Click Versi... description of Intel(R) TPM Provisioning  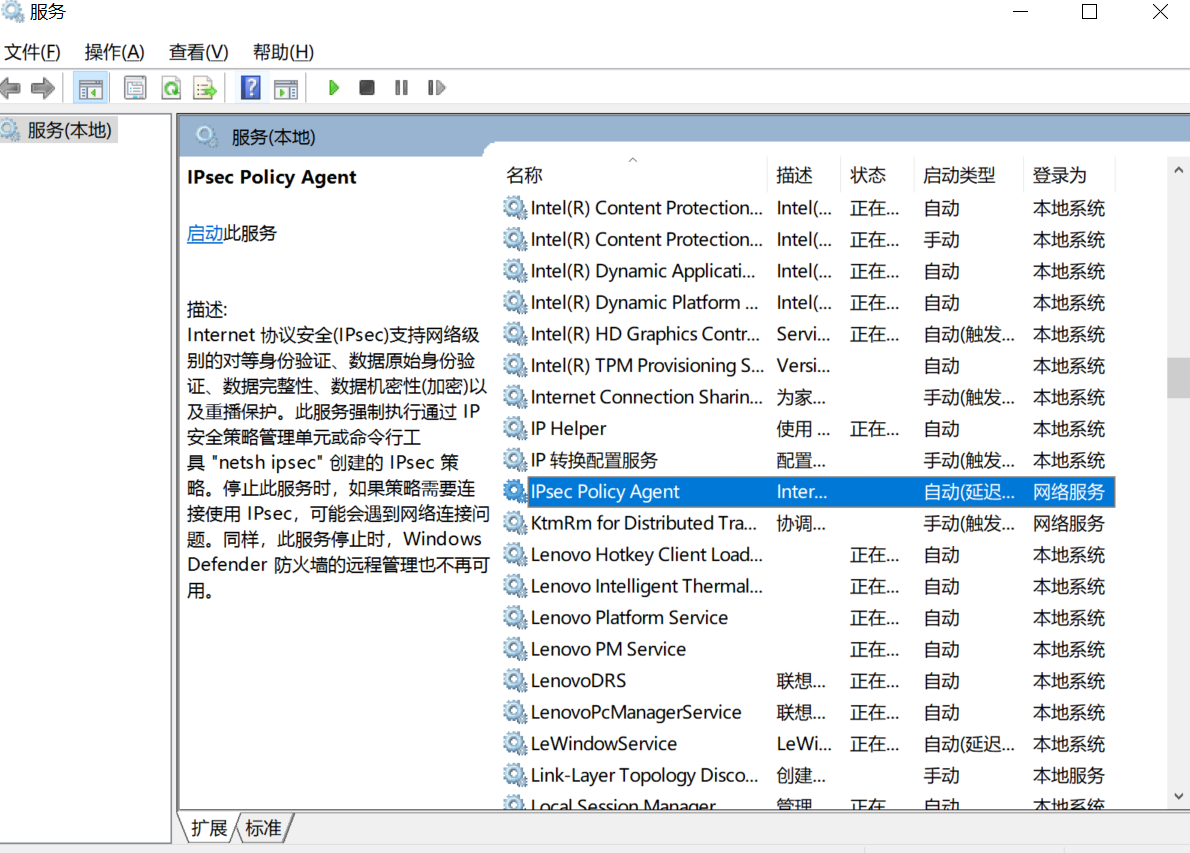click(x=803, y=366)
